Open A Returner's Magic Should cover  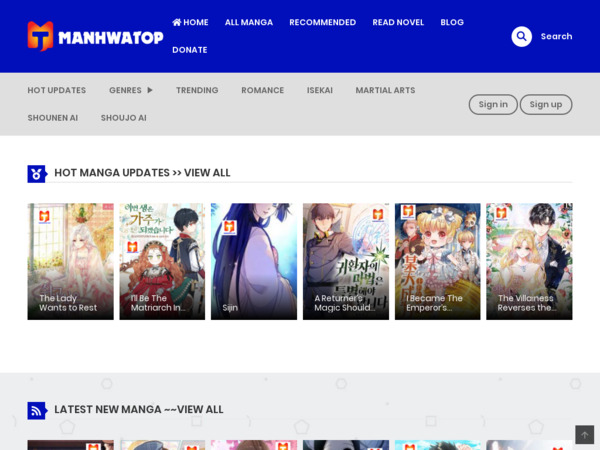346,261
